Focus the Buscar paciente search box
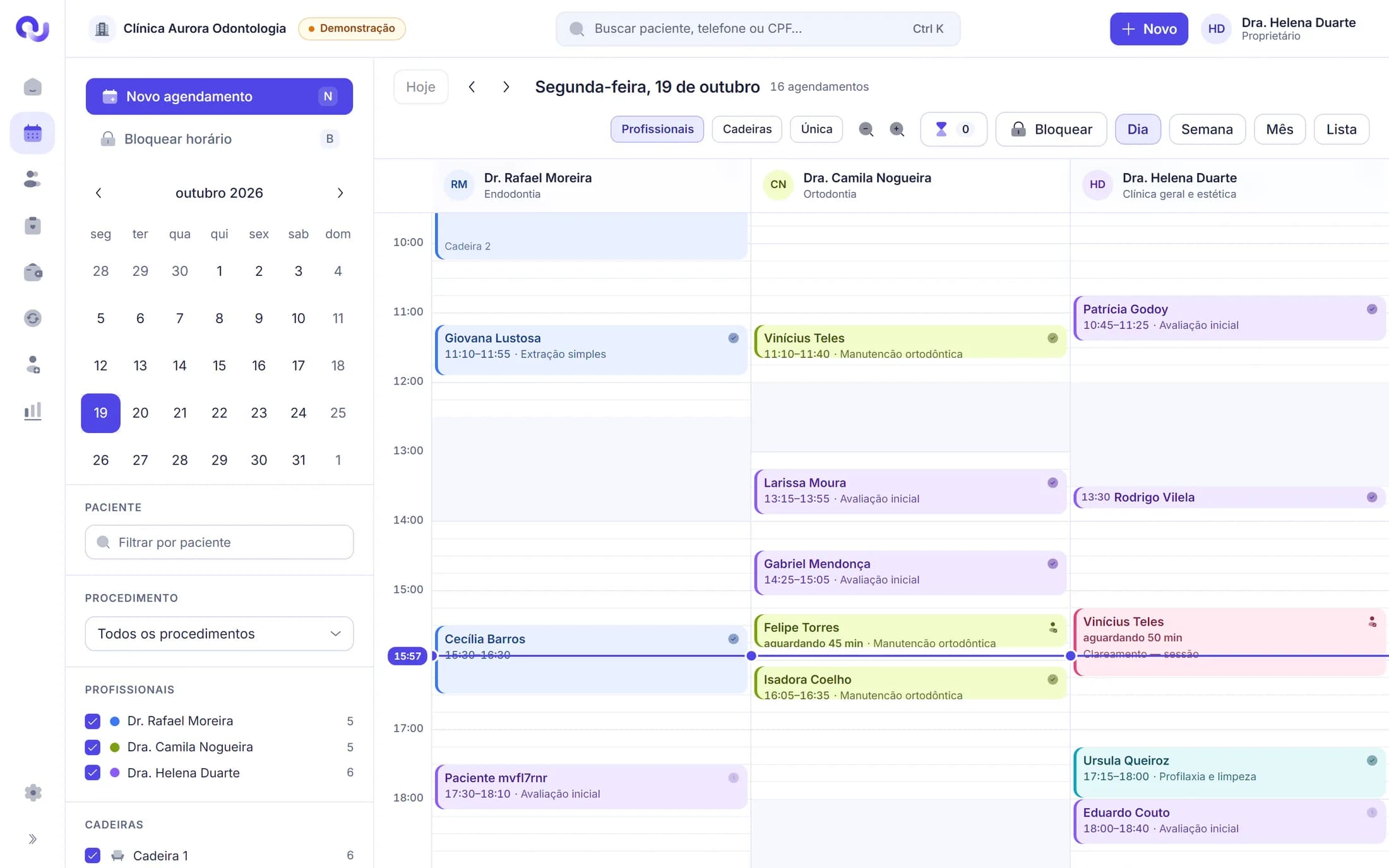1389x868 pixels. (758, 28)
